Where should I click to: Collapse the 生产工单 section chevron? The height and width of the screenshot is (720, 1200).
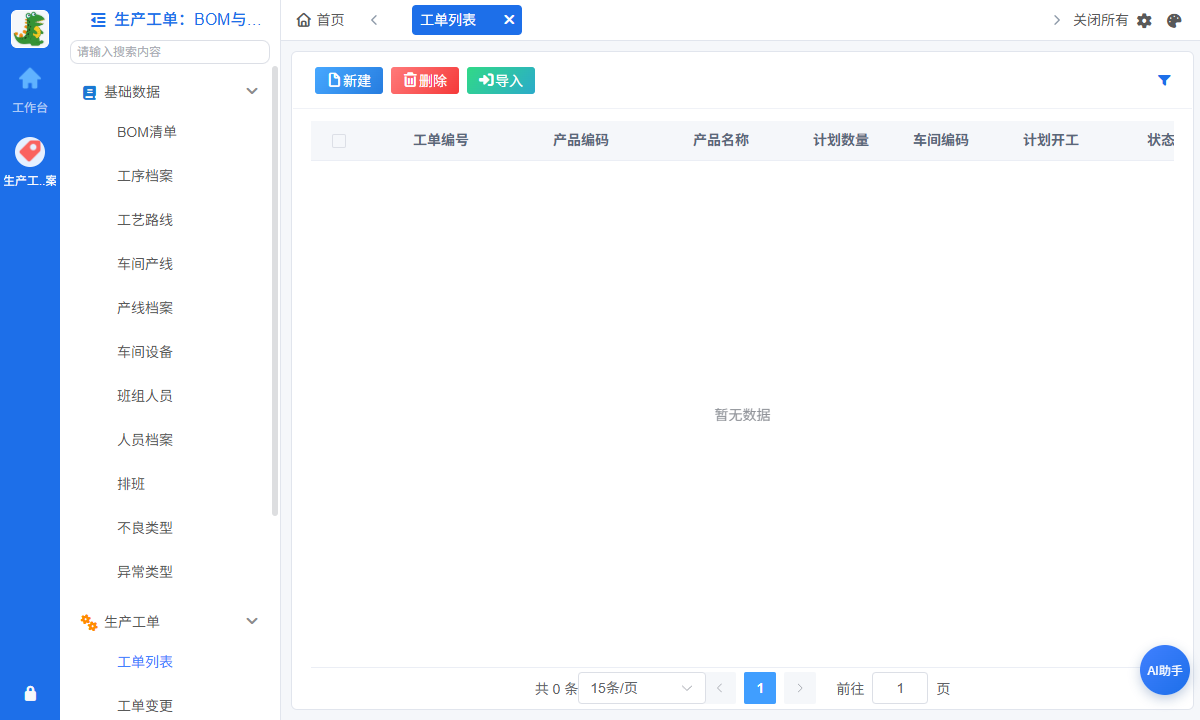click(x=252, y=621)
